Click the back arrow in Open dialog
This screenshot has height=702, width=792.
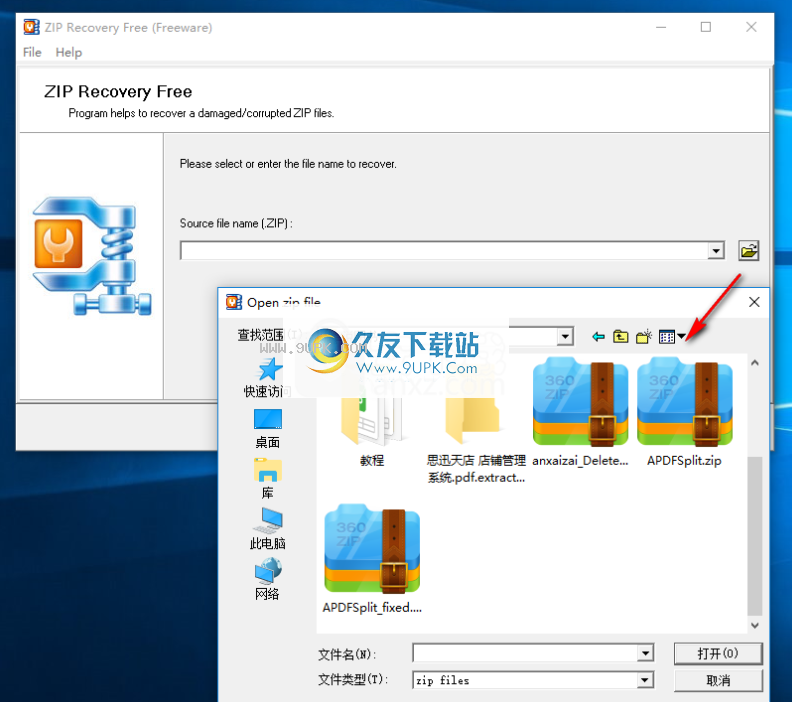click(598, 336)
